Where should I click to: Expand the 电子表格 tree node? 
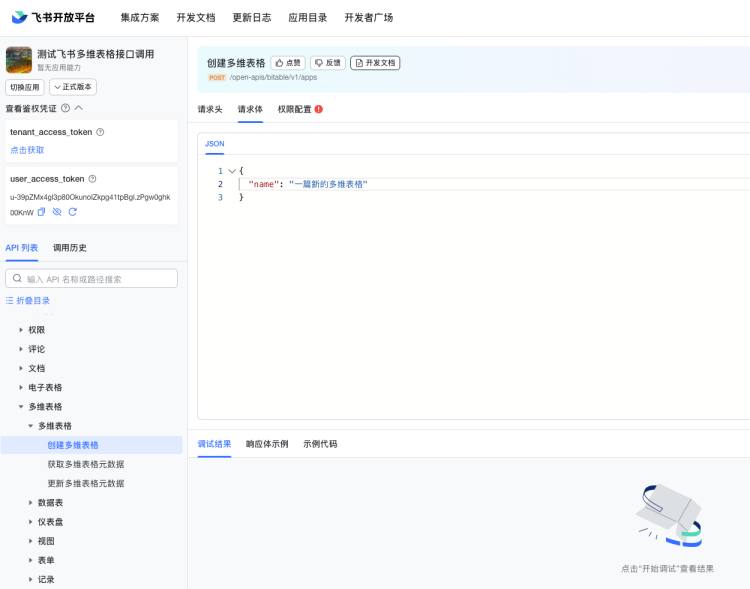tap(20, 387)
